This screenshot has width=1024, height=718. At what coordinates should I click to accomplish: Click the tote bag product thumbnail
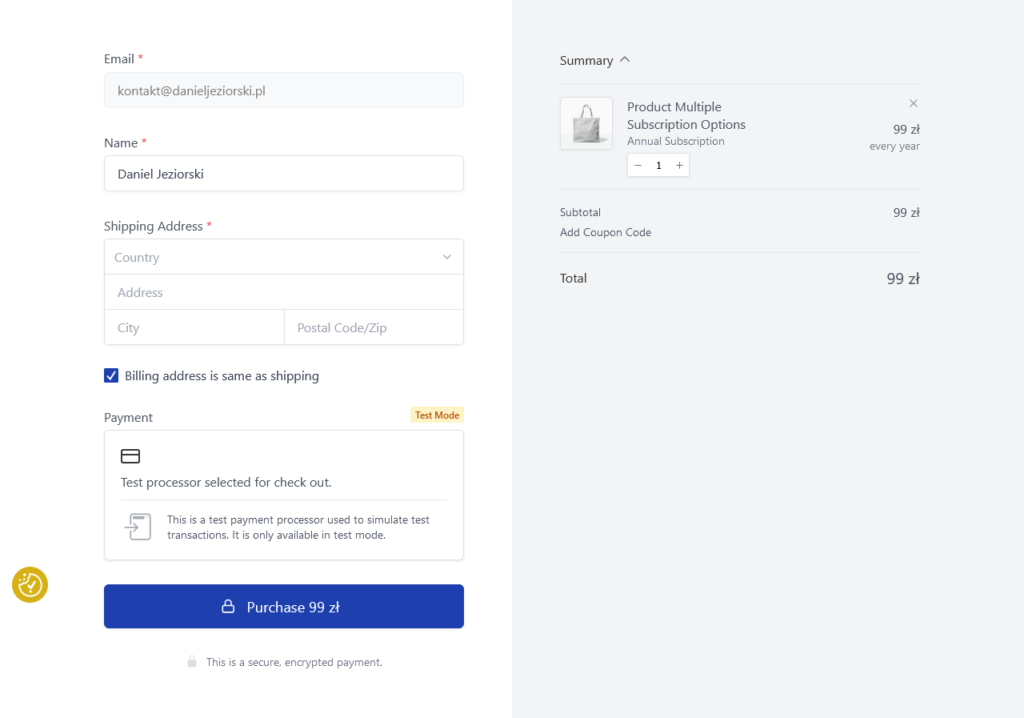click(x=586, y=123)
